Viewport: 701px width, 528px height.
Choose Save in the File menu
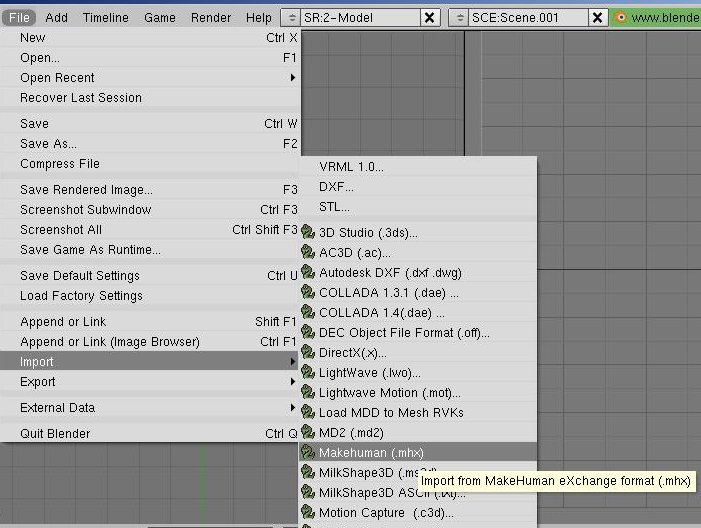pyautogui.click(x=150, y=123)
